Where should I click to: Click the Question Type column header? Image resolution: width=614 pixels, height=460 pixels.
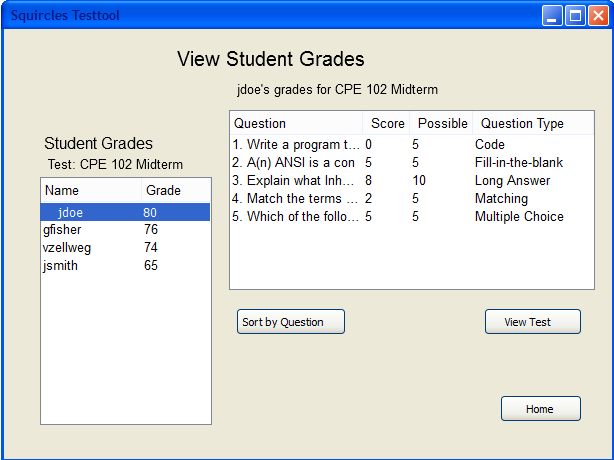click(522, 124)
